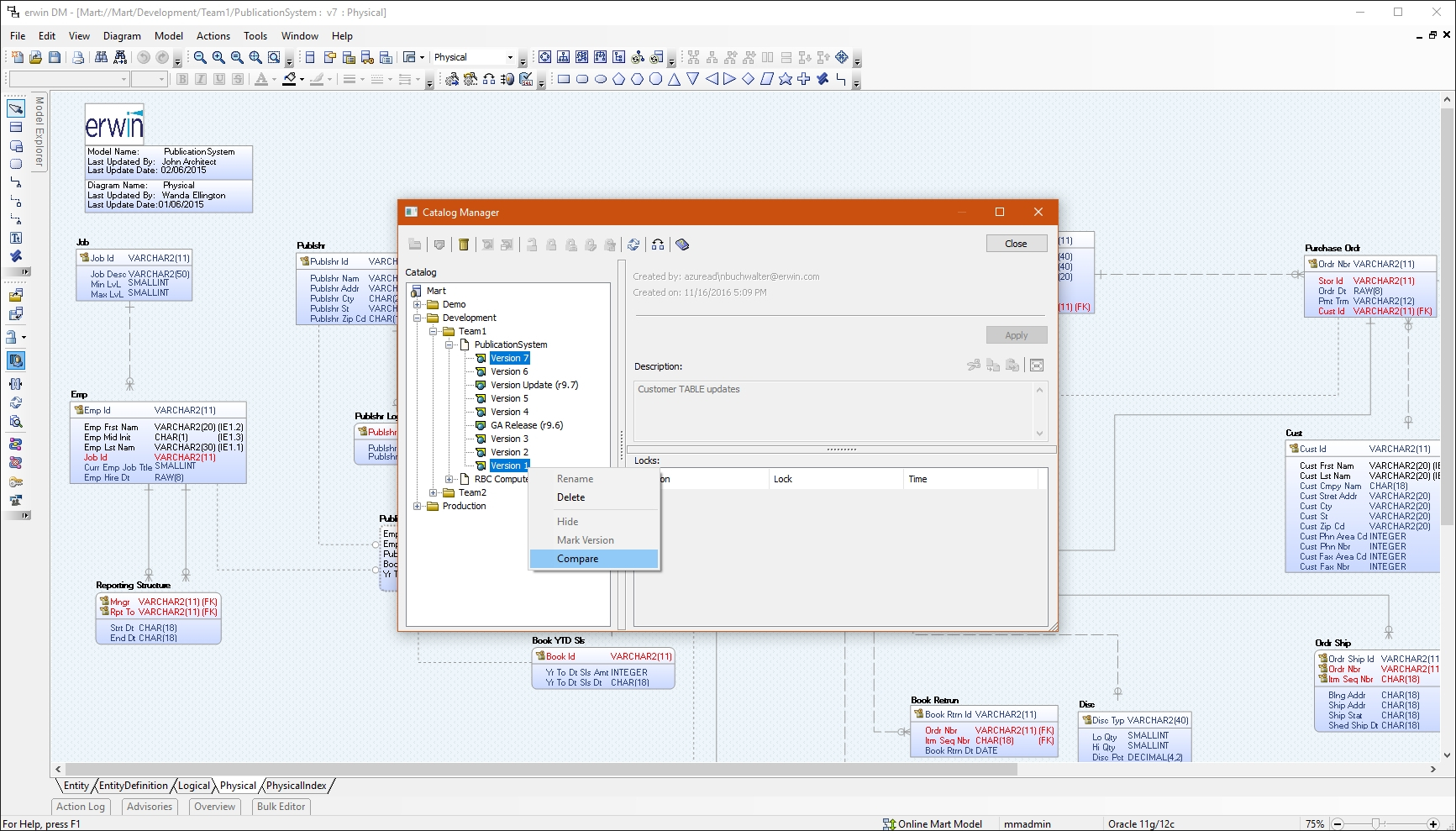Switch to the EntityDefinition diagram tab
This screenshot has width=1456, height=831.
134,786
